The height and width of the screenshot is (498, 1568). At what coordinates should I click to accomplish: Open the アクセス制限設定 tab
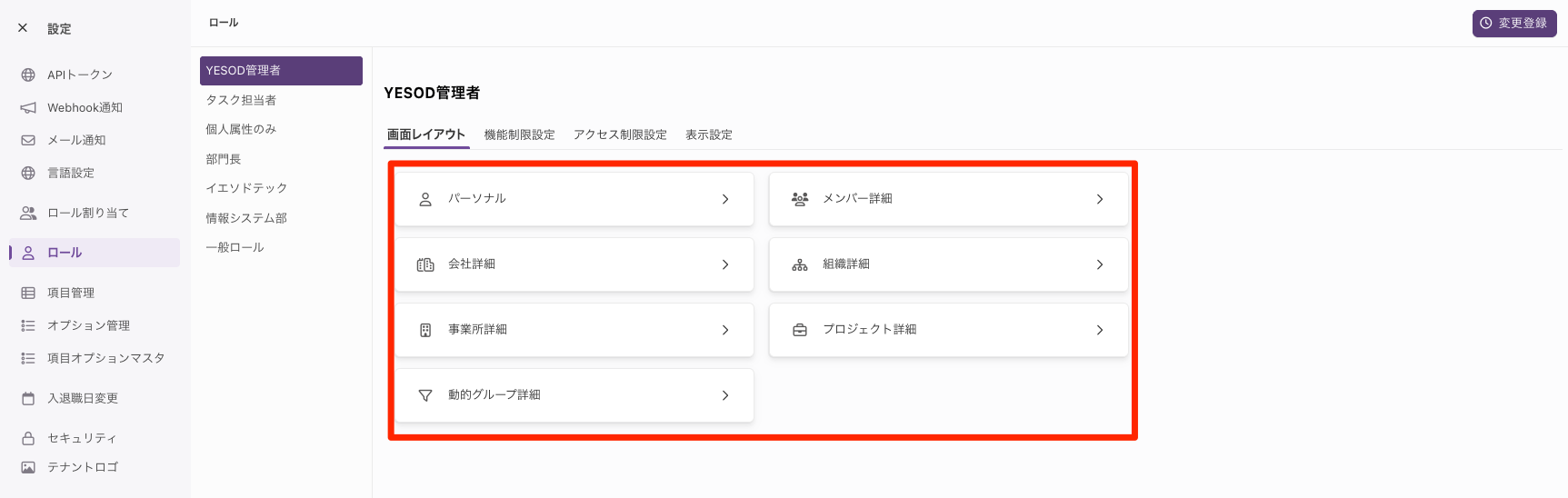(x=620, y=134)
